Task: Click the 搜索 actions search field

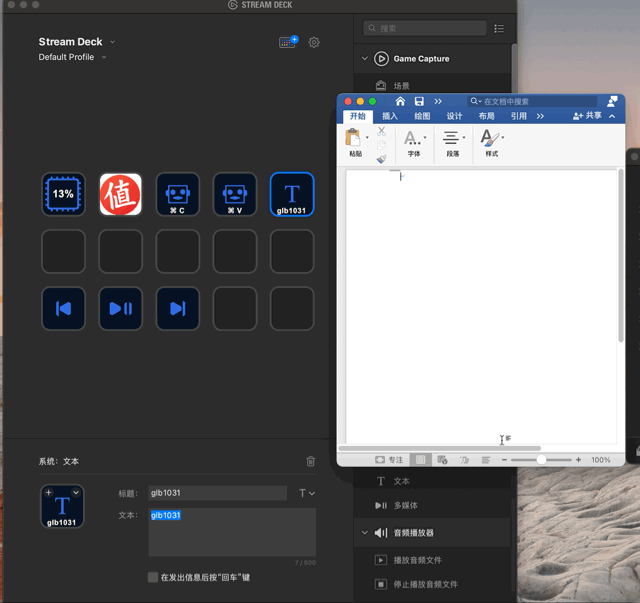Action: (425, 28)
